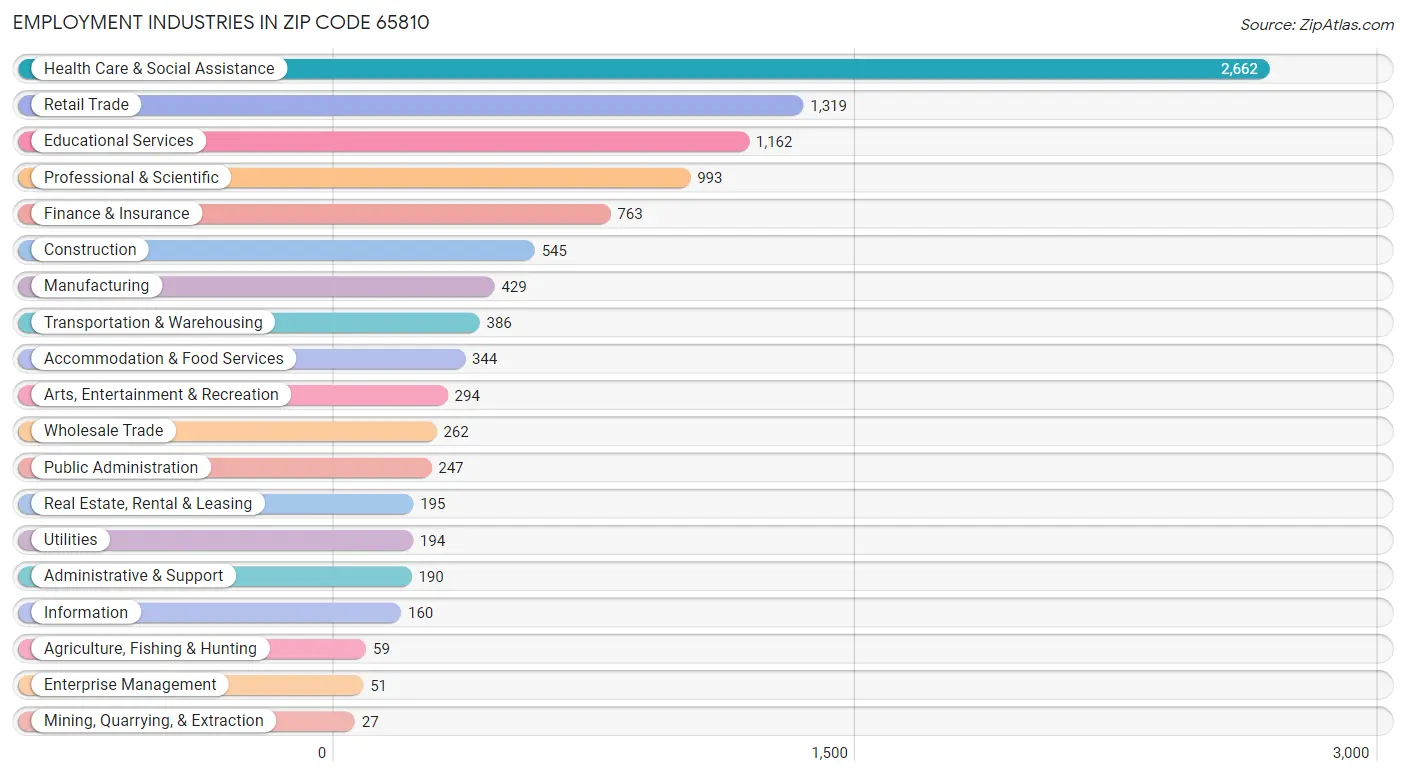Image resolution: width=1406 pixels, height=776 pixels.
Task: Select the Retail Trade label
Action: (86, 105)
